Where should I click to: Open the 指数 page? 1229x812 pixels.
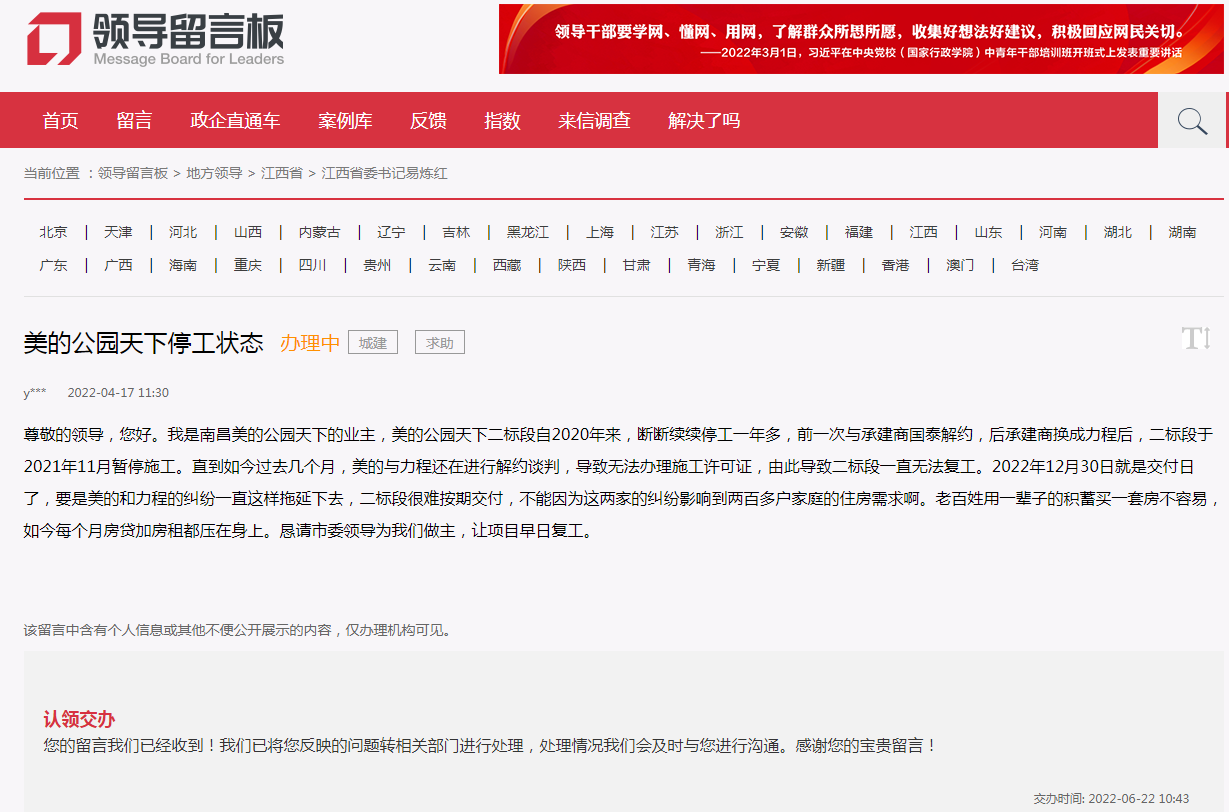click(x=502, y=121)
